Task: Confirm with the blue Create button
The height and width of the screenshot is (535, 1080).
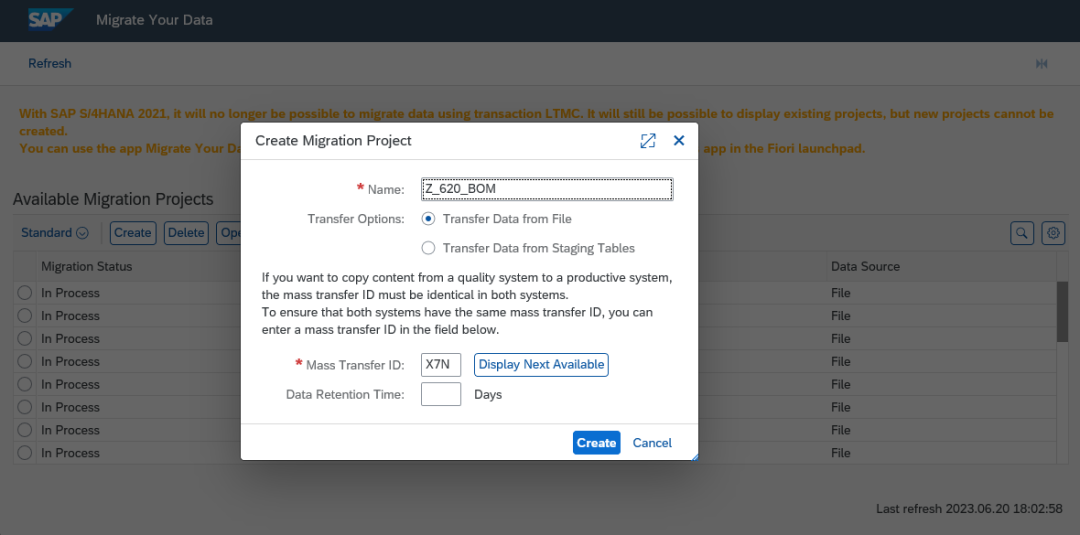Action: click(x=596, y=443)
